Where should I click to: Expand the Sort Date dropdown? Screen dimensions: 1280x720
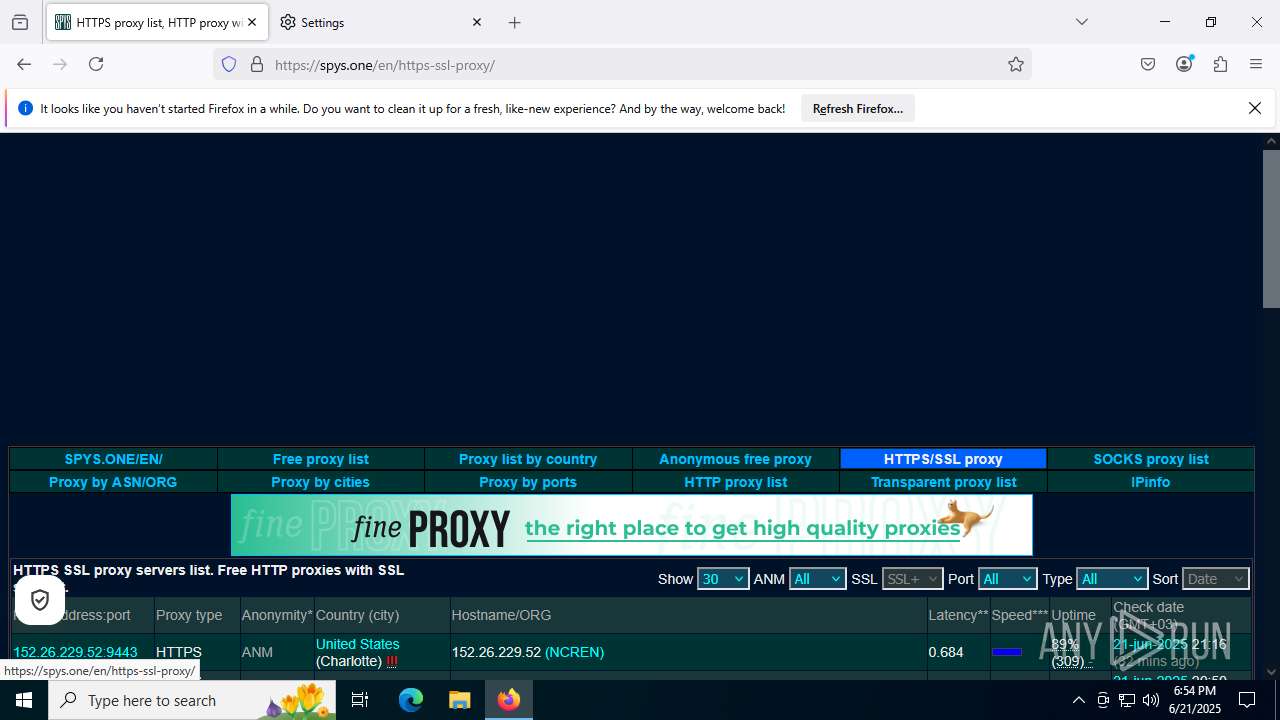1215,579
